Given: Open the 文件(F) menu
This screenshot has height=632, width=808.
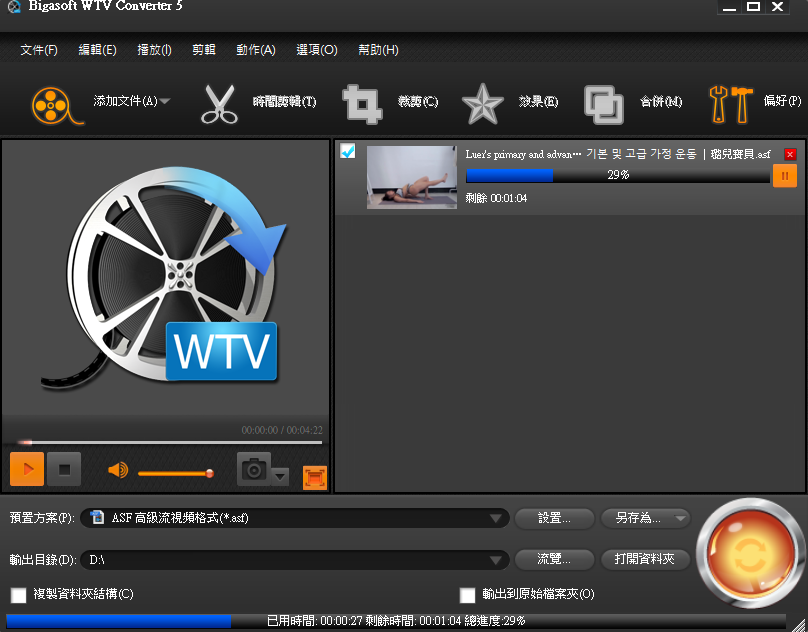Looking at the screenshot, I should (39, 50).
